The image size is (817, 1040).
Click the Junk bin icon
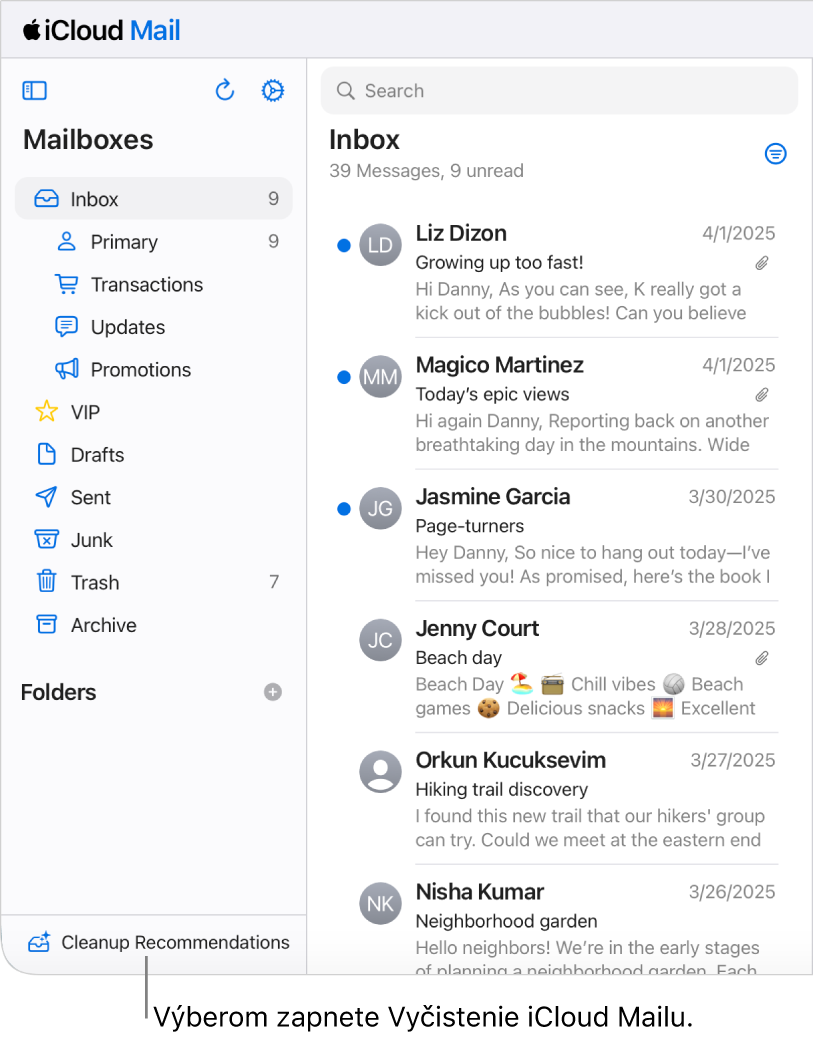pos(46,540)
